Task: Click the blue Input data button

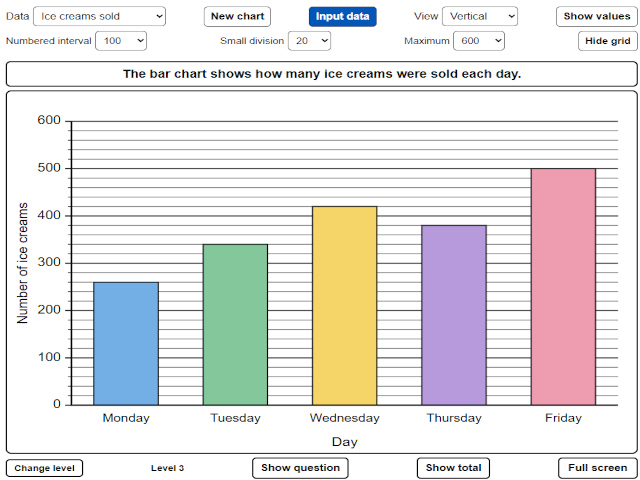Action: tap(342, 16)
